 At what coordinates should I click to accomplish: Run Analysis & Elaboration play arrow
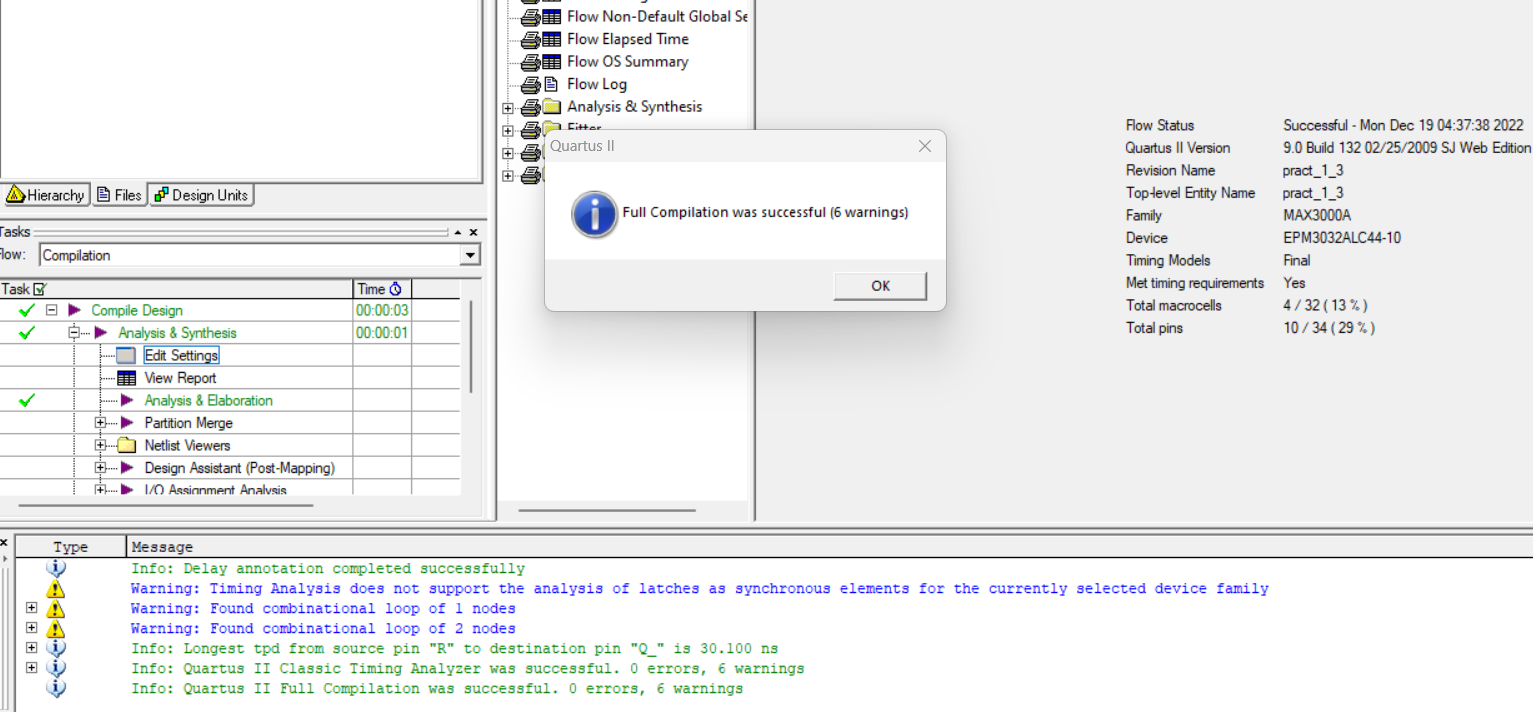coord(127,400)
